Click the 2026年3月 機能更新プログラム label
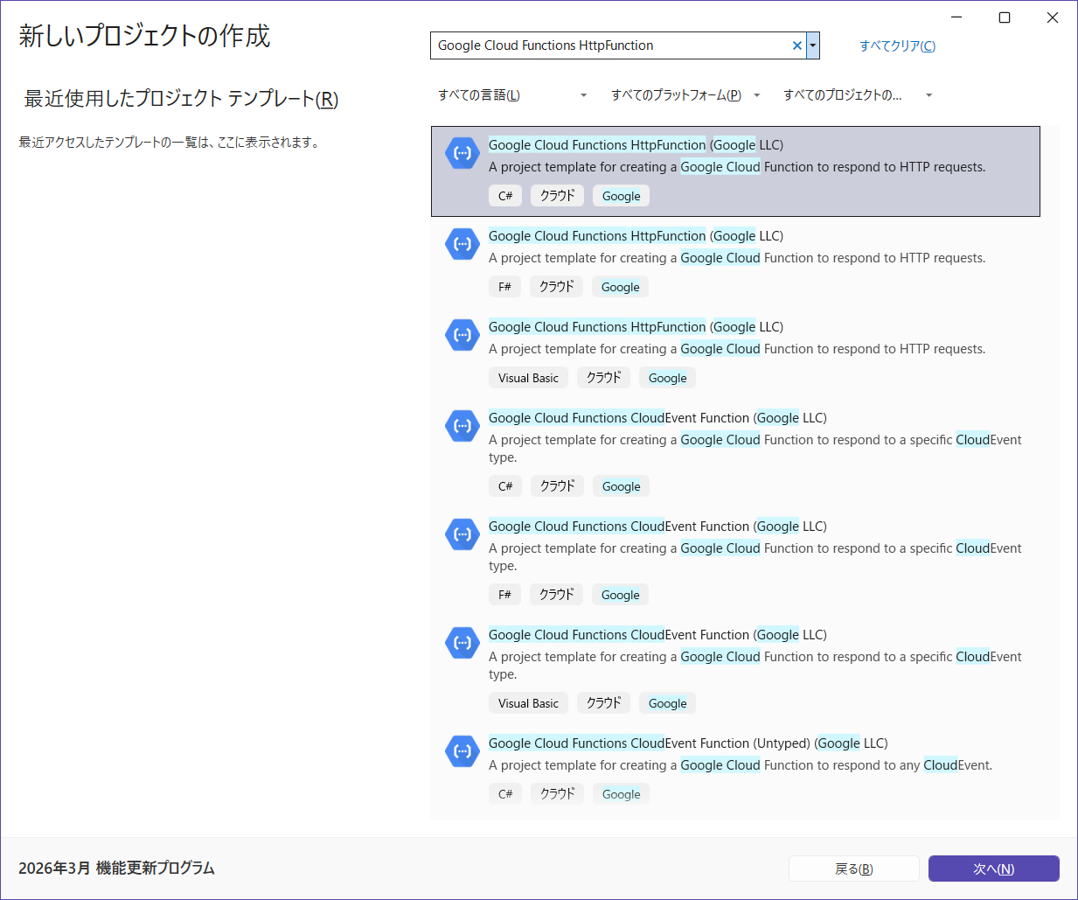Screen dimensions: 1078x900 click(x=117, y=868)
